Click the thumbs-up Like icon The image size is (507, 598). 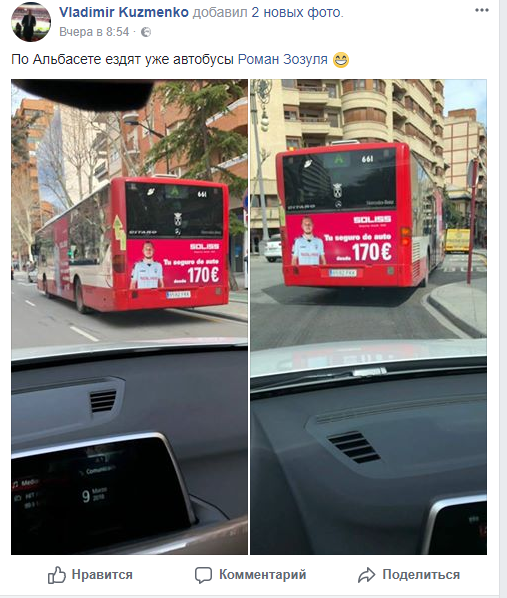tap(56, 575)
